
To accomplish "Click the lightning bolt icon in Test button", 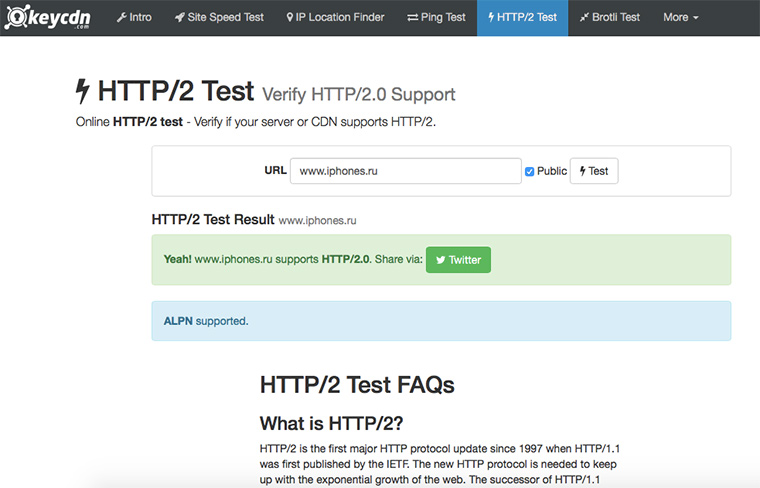I will pyautogui.click(x=583, y=171).
